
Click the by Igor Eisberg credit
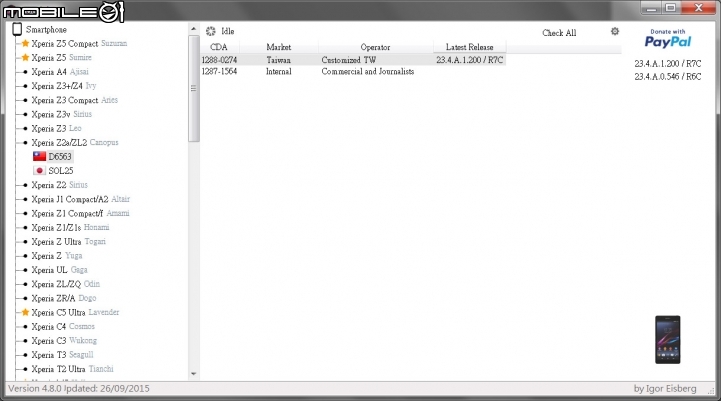click(665, 389)
